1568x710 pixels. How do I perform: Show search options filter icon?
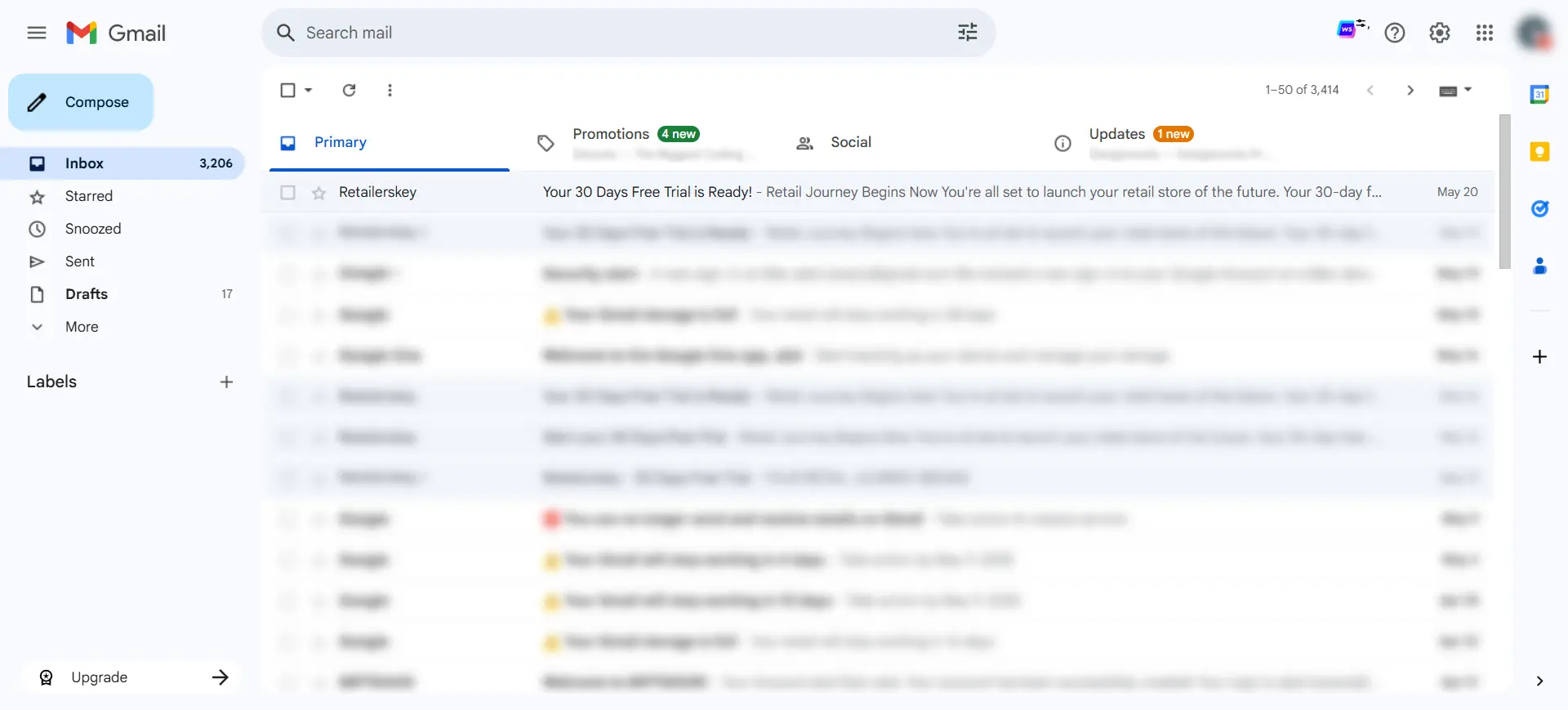(967, 33)
